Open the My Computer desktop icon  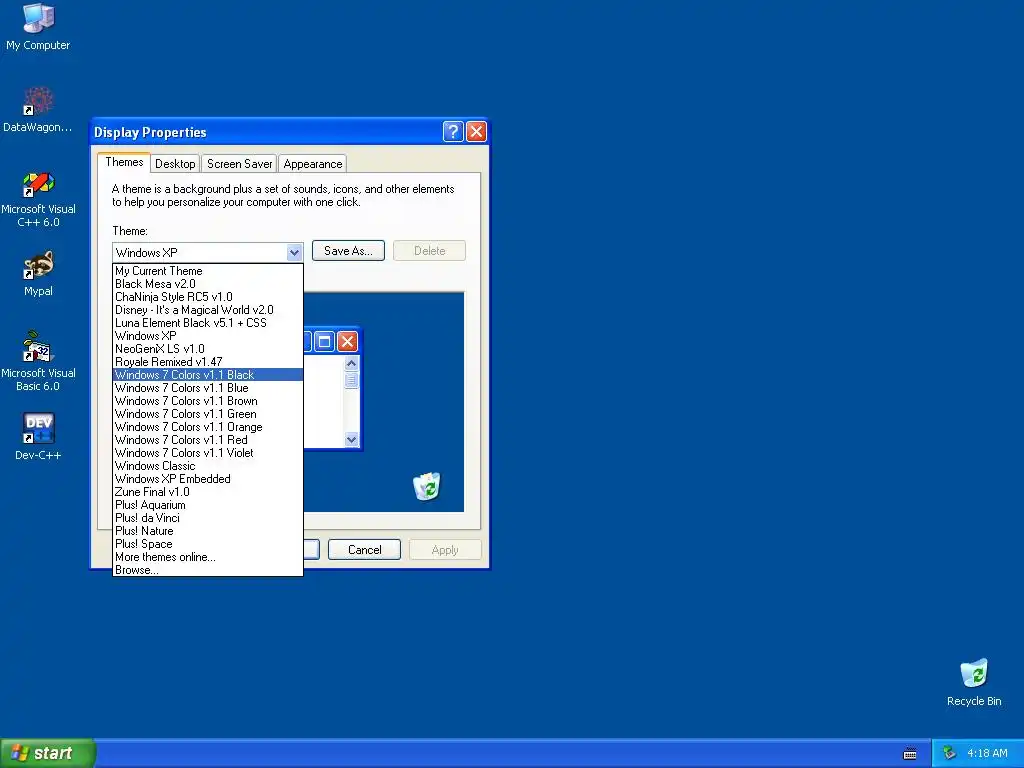[38, 26]
